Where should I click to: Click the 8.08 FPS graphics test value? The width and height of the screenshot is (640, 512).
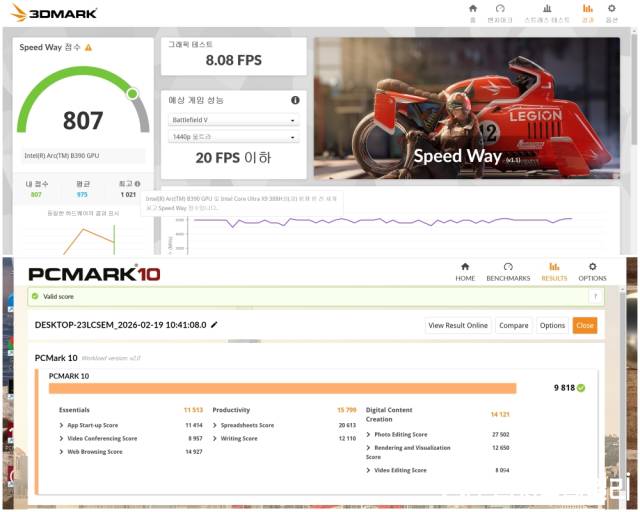(233, 60)
